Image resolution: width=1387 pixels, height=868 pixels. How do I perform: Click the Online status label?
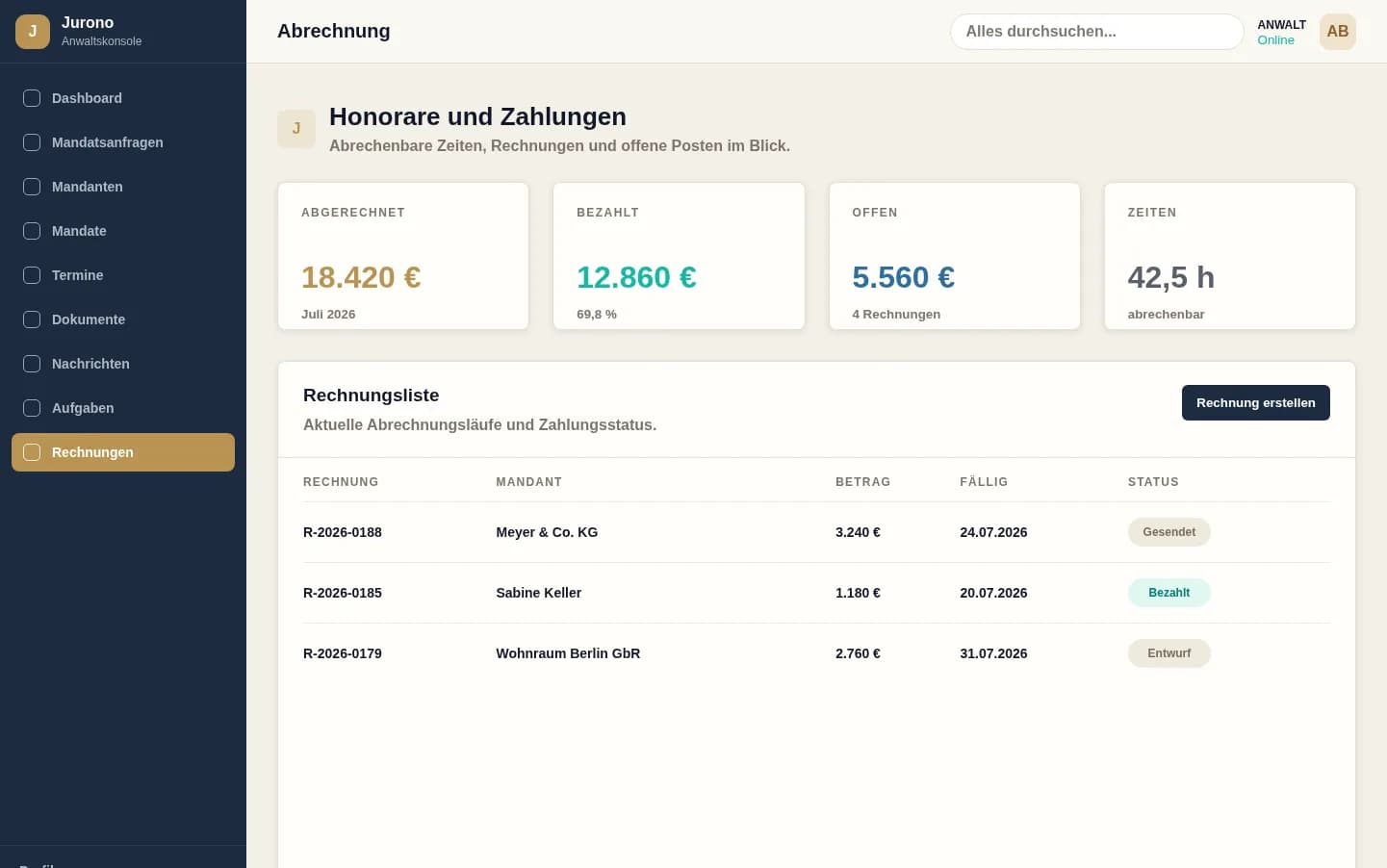(x=1275, y=40)
